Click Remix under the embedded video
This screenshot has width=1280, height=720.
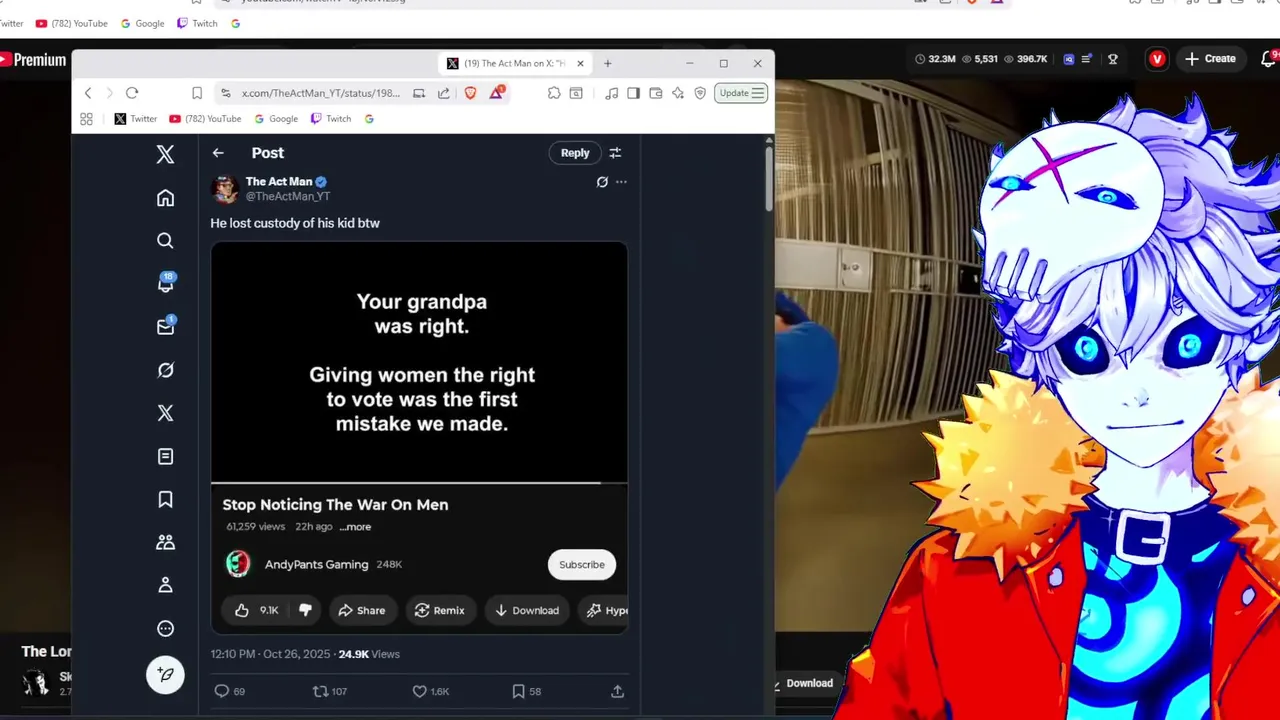point(440,611)
